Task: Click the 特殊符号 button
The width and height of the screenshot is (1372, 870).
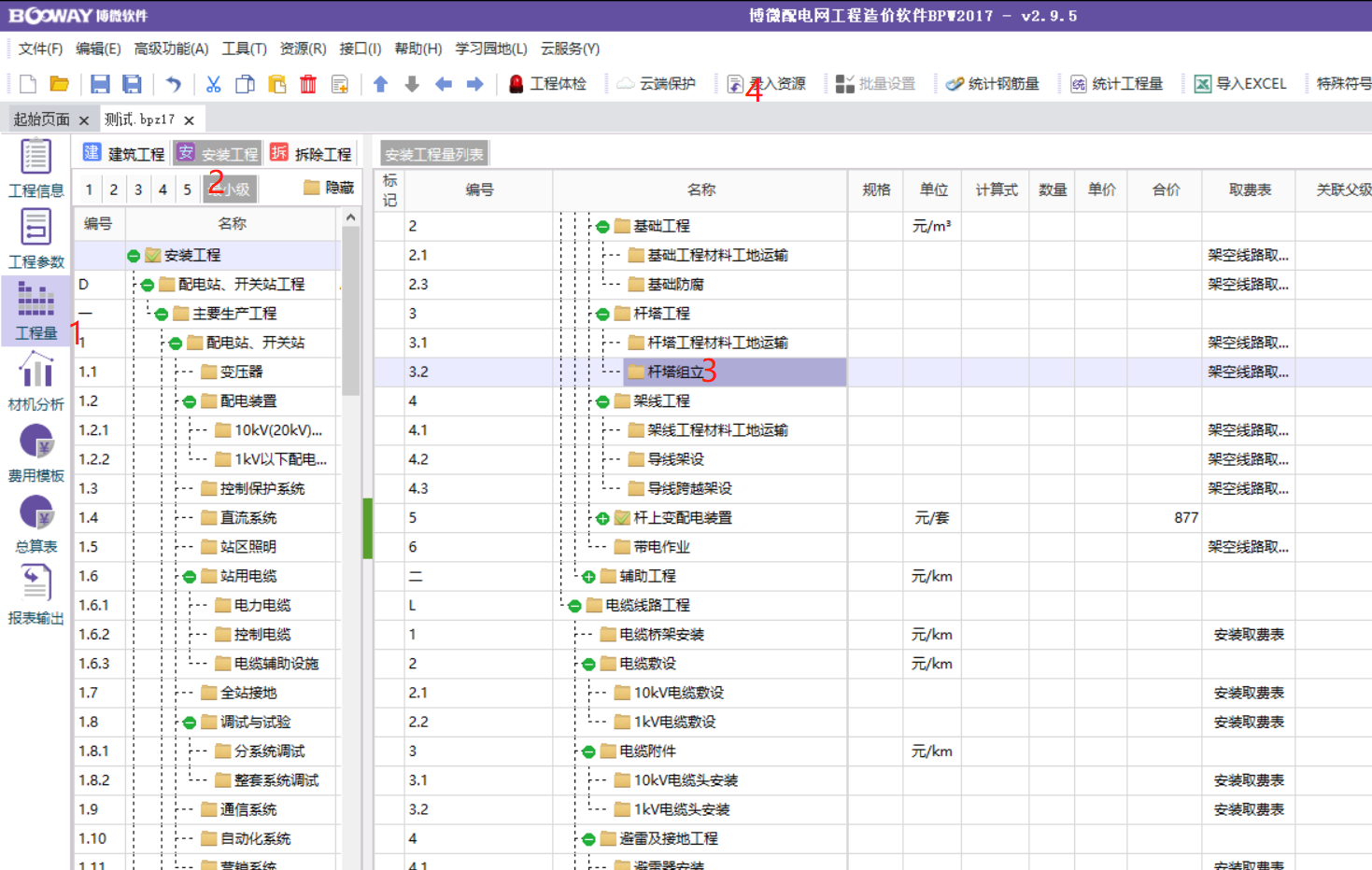Action: pos(1344,83)
